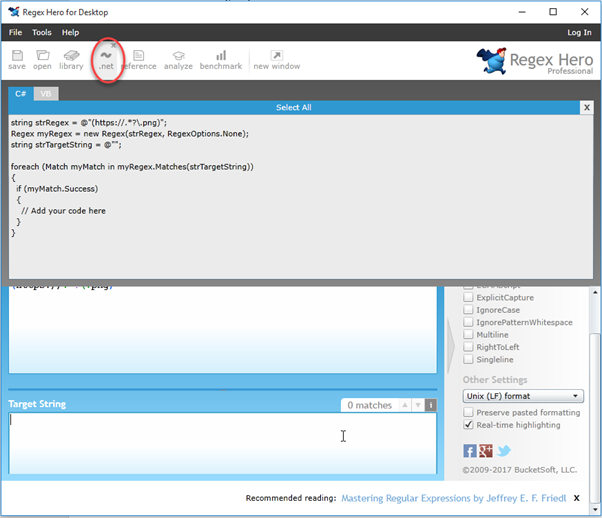Enable IgnorePatternWhitespace option
602x518 pixels.
click(x=468, y=322)
